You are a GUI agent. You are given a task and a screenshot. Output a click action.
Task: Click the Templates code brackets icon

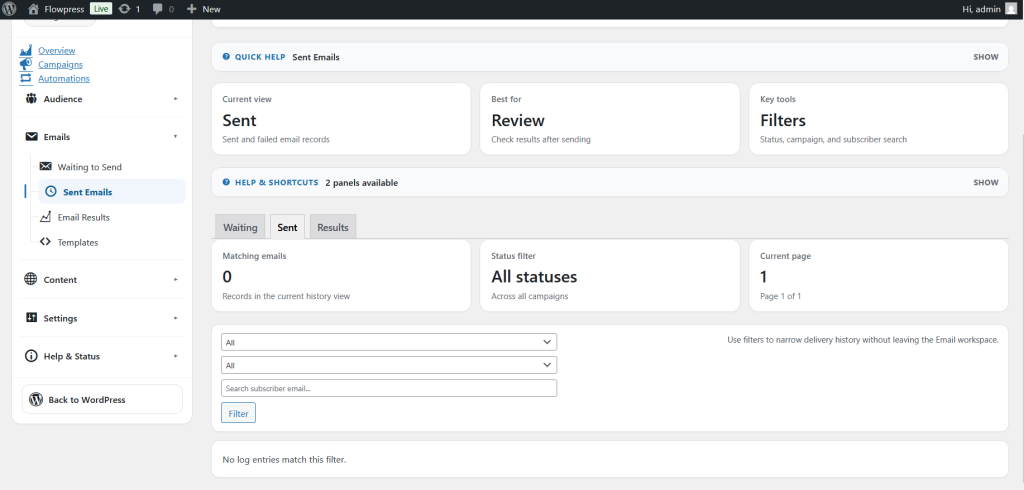pos(45,242)
